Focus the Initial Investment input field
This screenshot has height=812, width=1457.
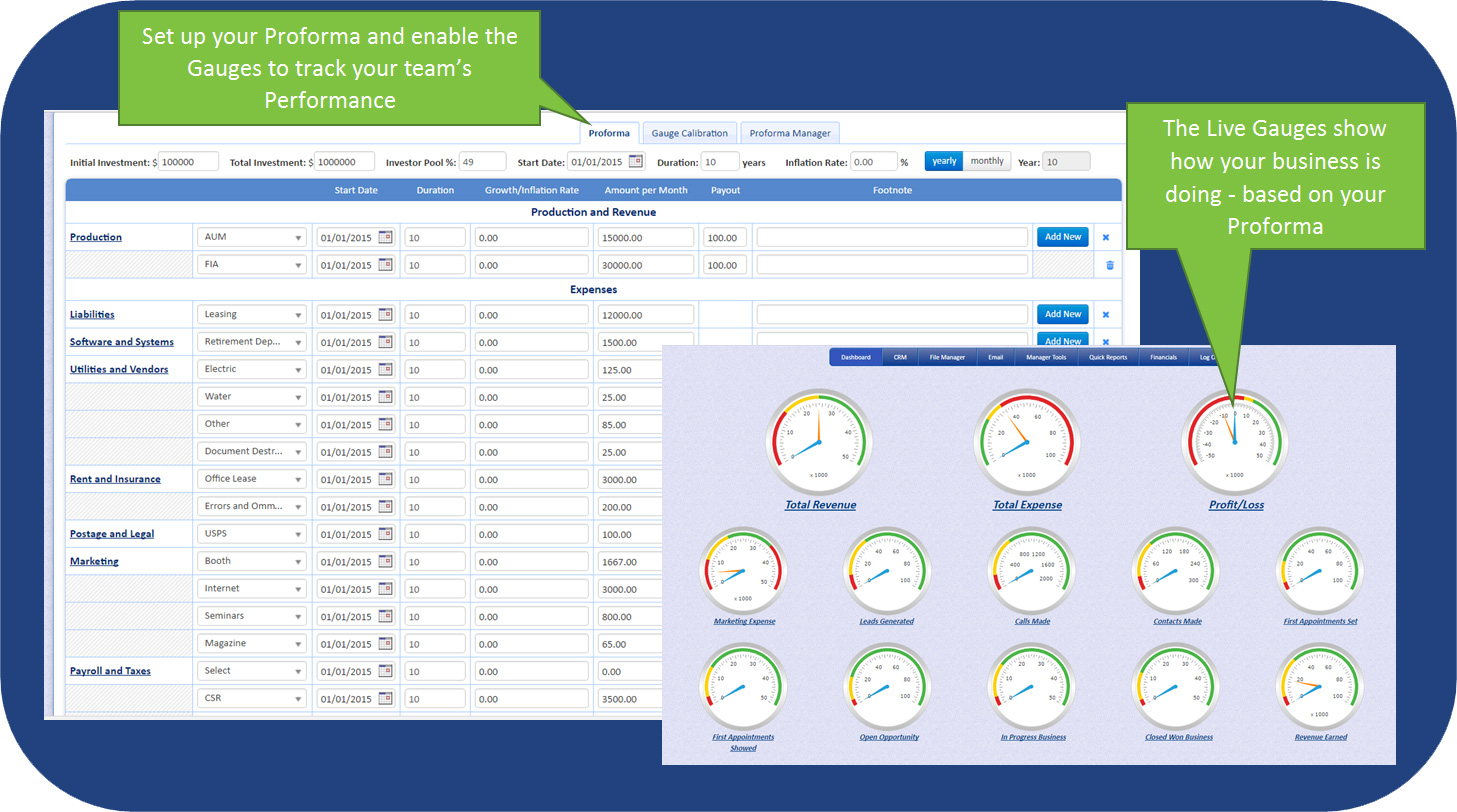coord(190,162)
